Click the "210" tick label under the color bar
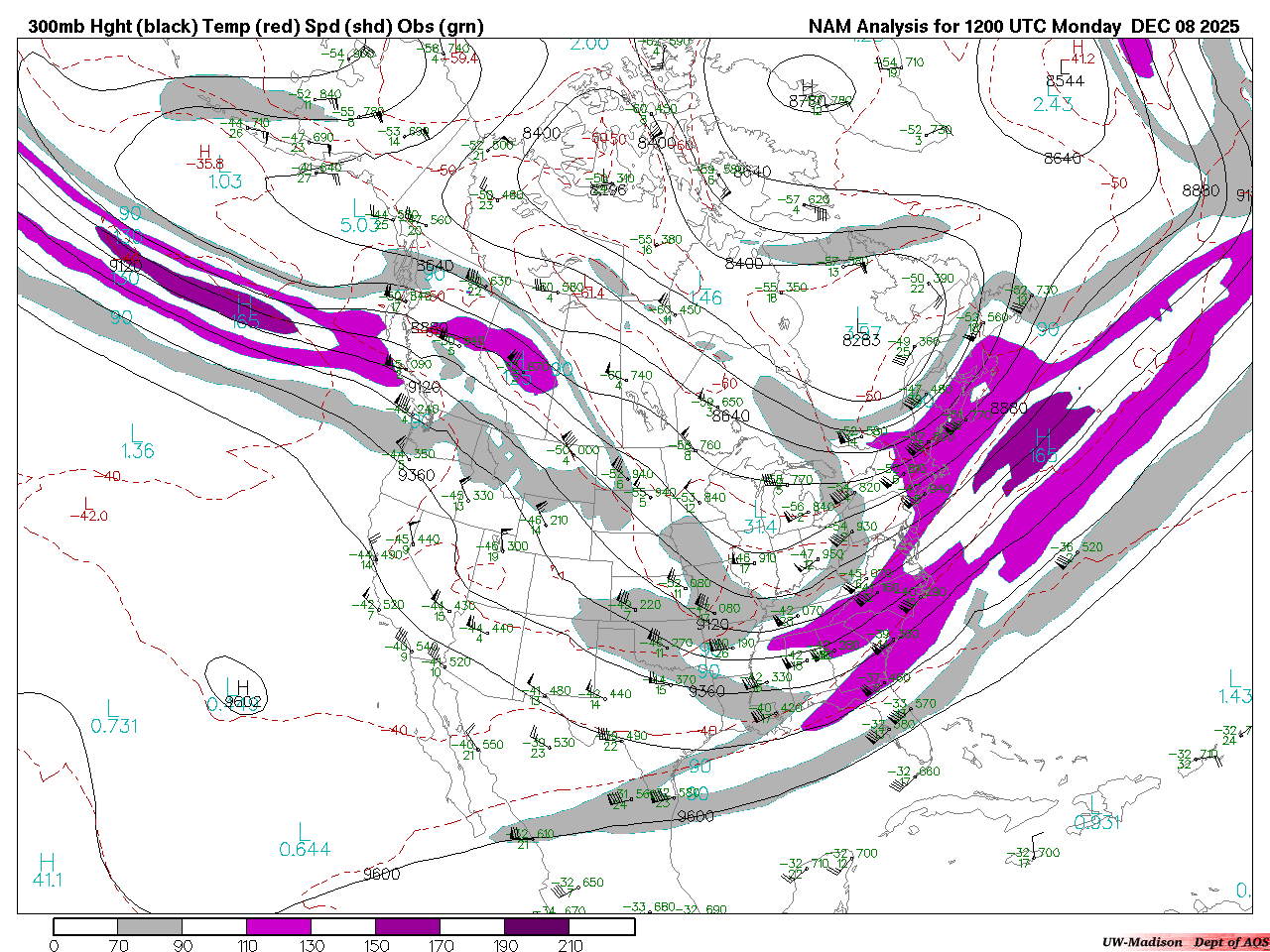Image resolution: width=1270 pixels, height=952 pixels. 570,945
